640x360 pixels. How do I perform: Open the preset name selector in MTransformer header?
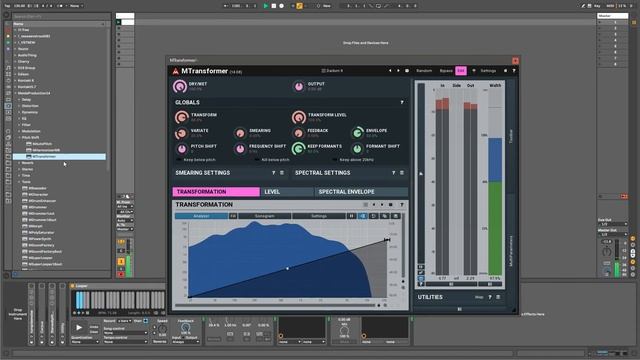pos(332,71)
